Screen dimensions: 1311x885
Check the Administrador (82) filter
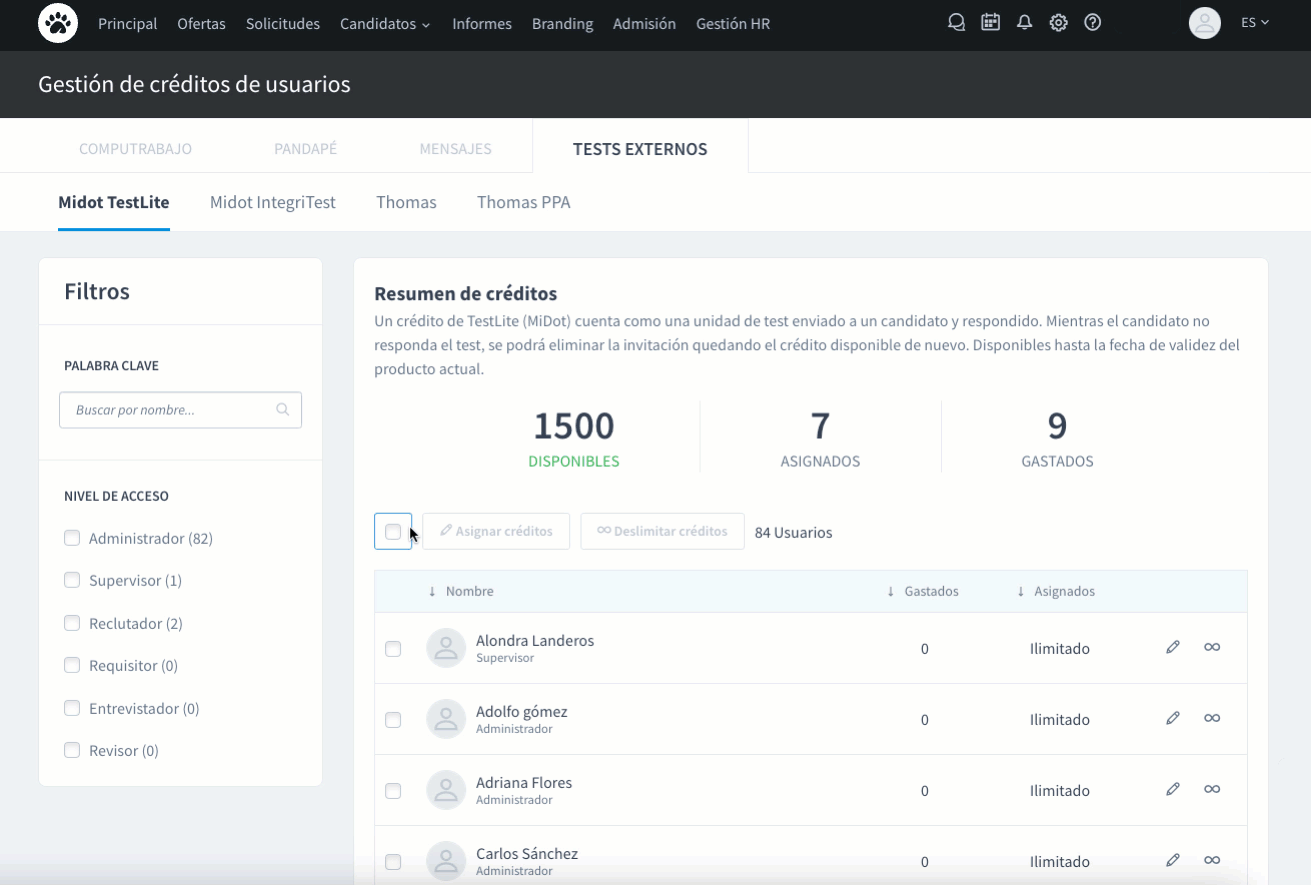[x=72, y=538]
